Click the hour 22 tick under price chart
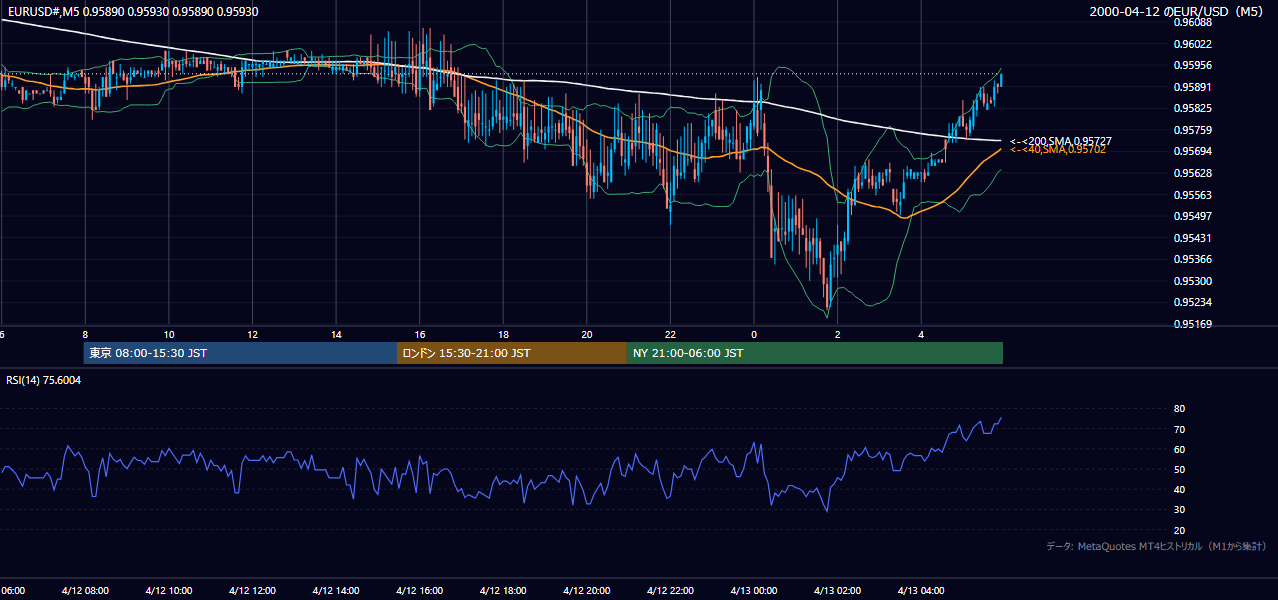Image resolution: width=1278 pixels, height=600 pixels. click(670, 335)
